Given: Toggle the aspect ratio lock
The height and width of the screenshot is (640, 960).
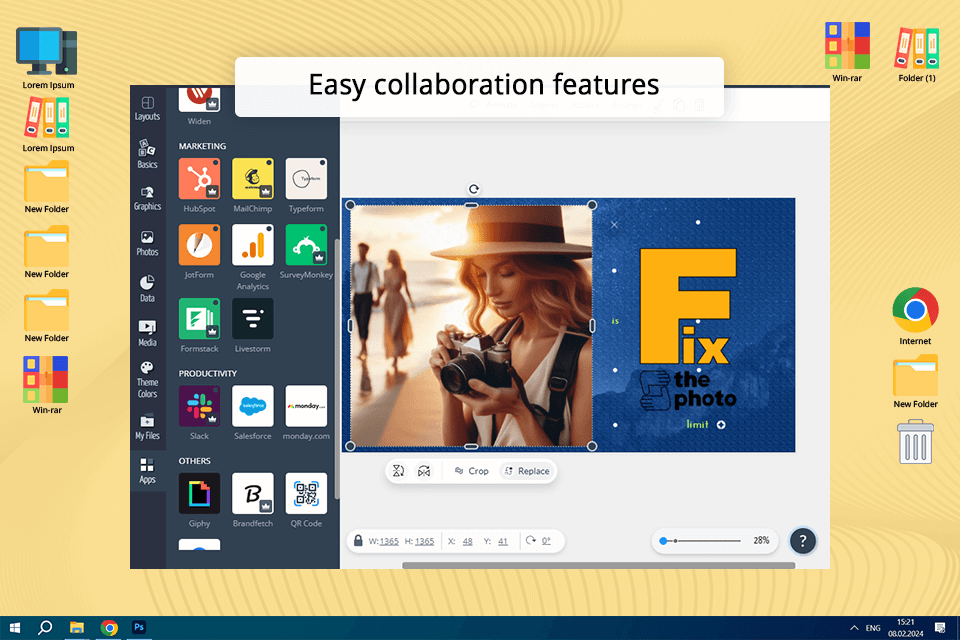Looking at the screenshot, I should [358, 541].
